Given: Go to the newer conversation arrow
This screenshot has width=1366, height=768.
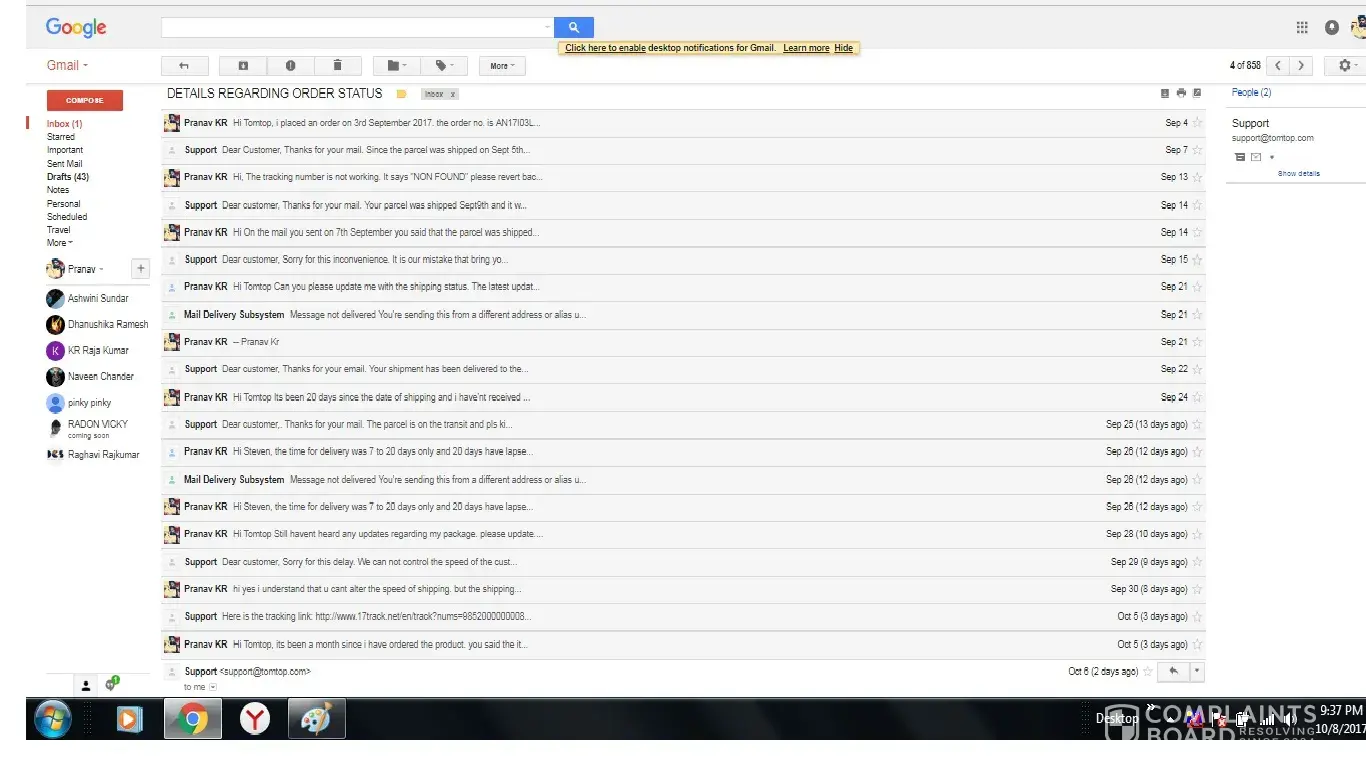Looking at the screenshot, I should point(1278,66).
